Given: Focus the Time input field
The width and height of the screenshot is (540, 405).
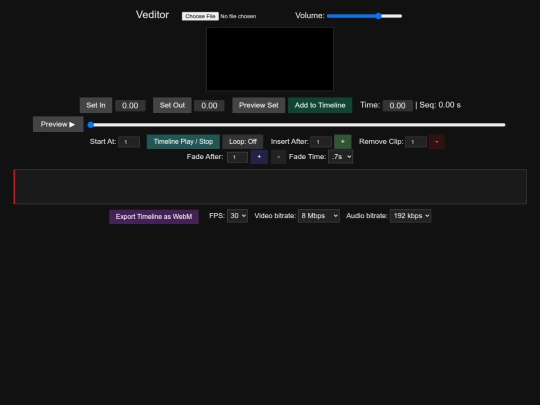Looking at the screenshot, I should (398, 105).
